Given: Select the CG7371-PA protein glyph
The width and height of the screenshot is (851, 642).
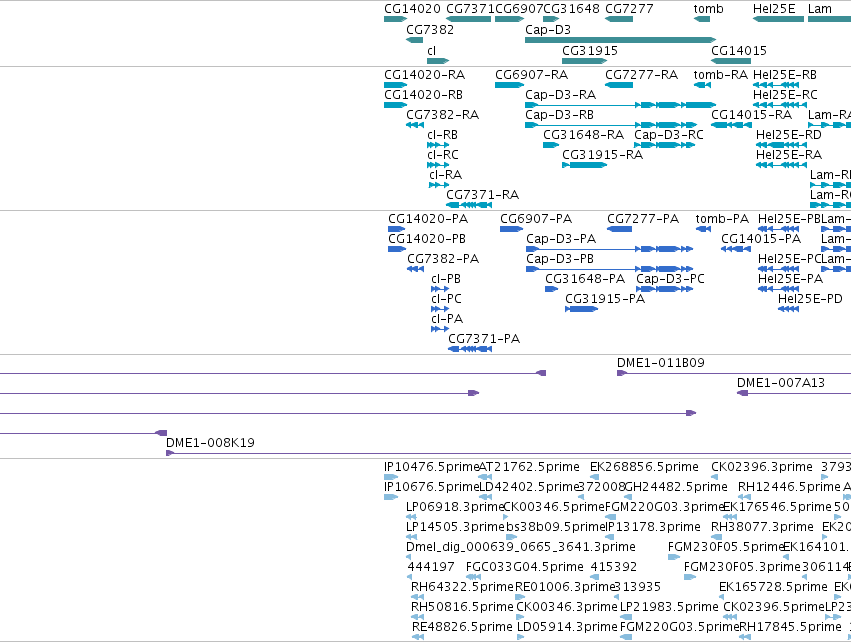Looking at the screenshot, I should click(469, 349).
